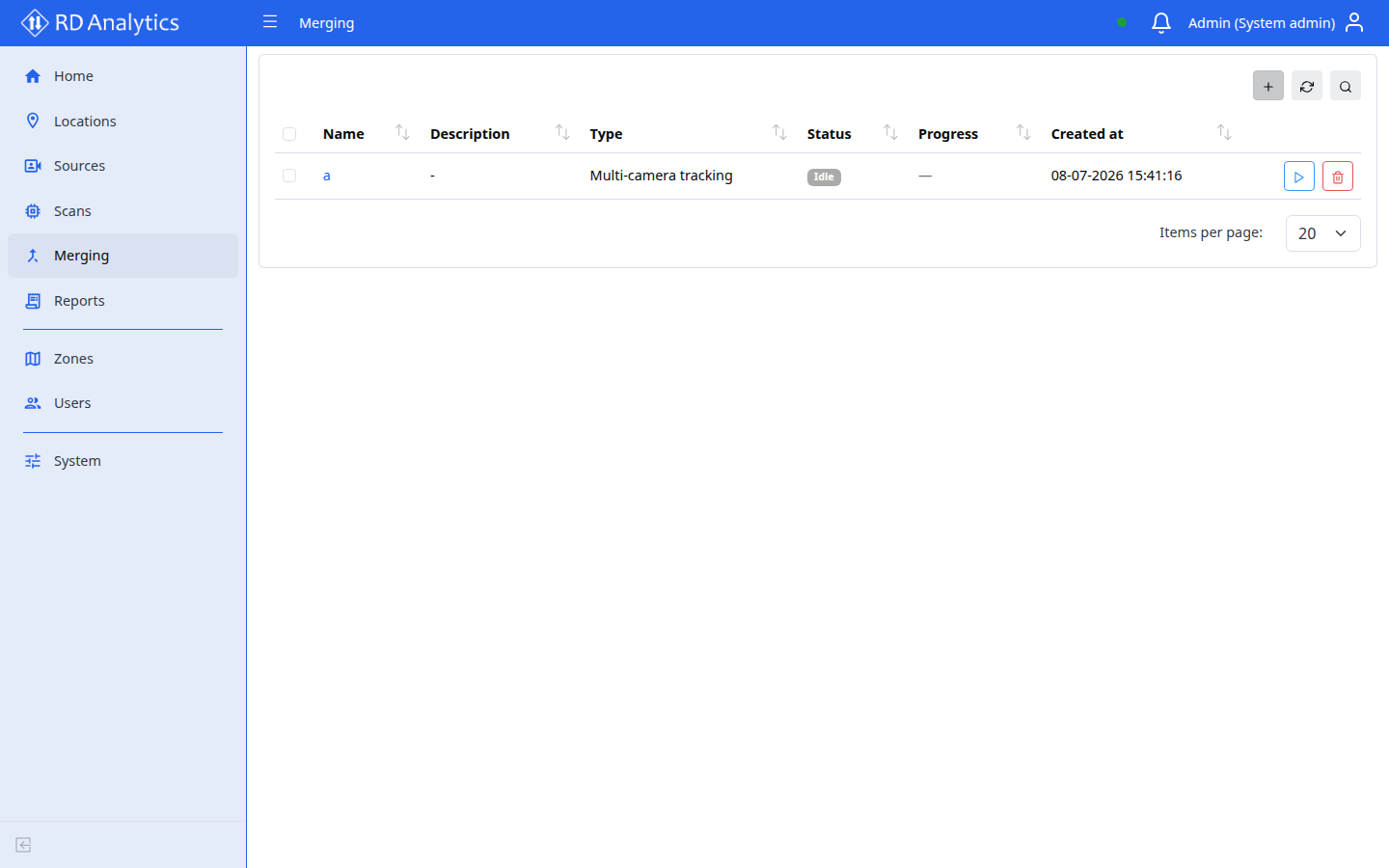The height and width of the screenshot is (868, 1389).
Task: Click Admin (System admin) account label
Action: click(x=1262, y=23)
